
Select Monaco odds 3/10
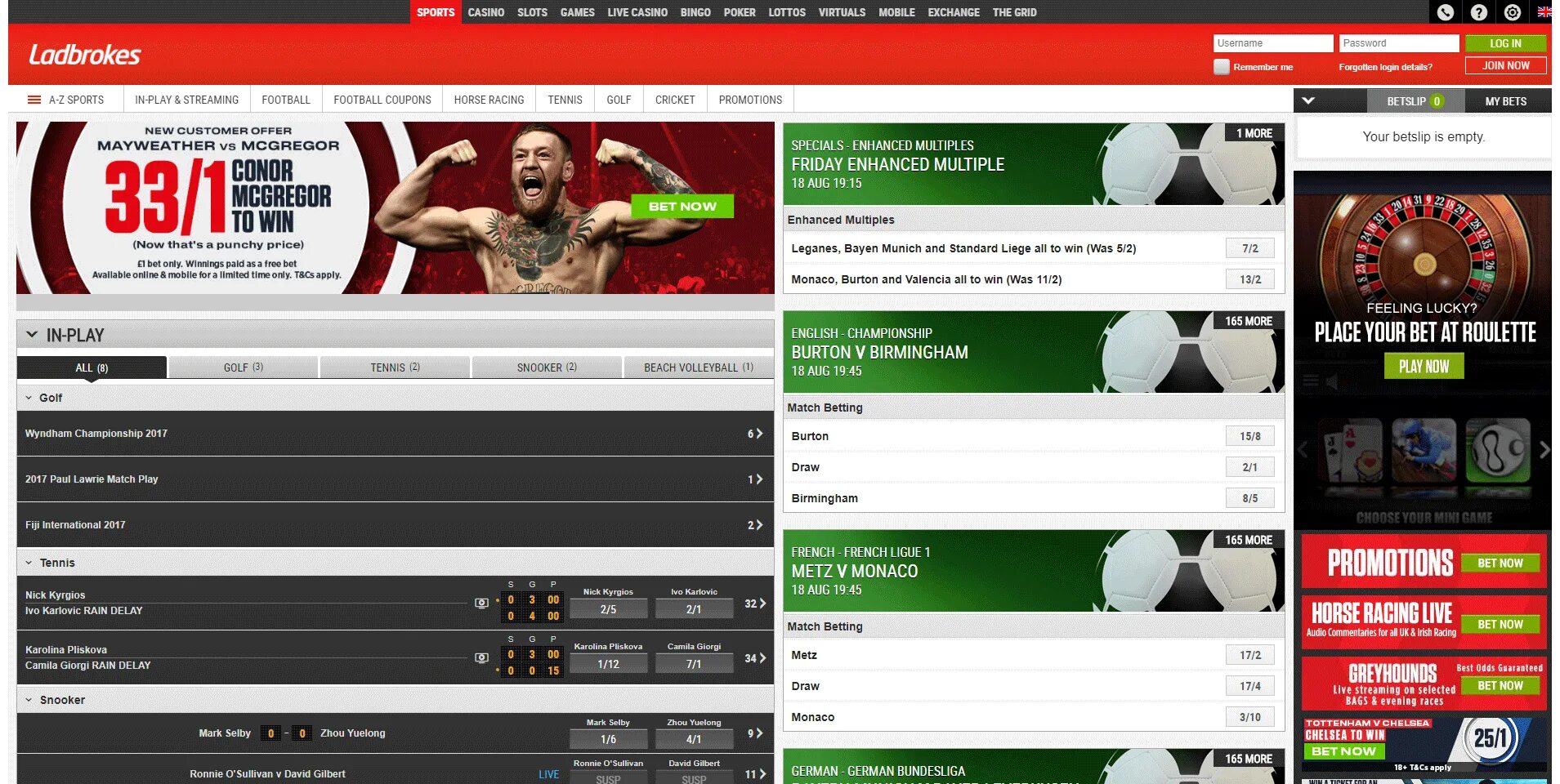[x=1249, y=717]
